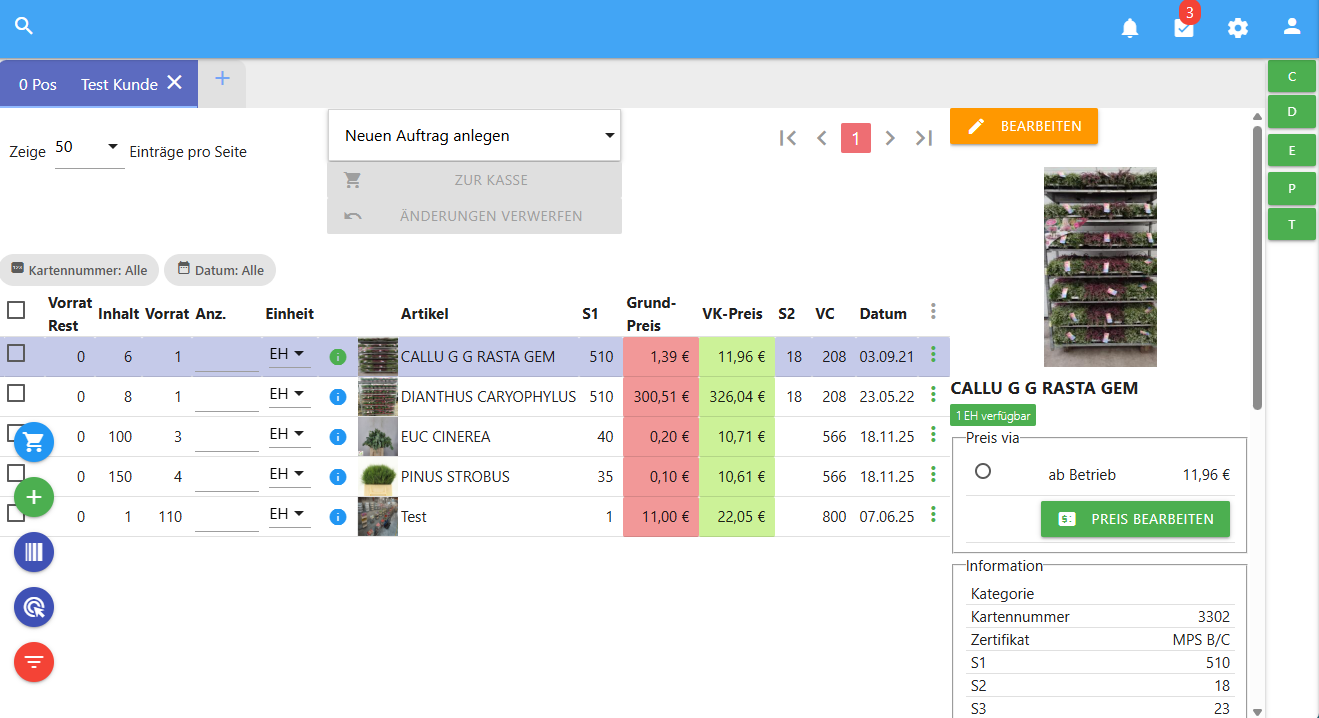
Task: Open the Neuen Auftrag anlegen dropdown
Action: (x=475, y=136)
